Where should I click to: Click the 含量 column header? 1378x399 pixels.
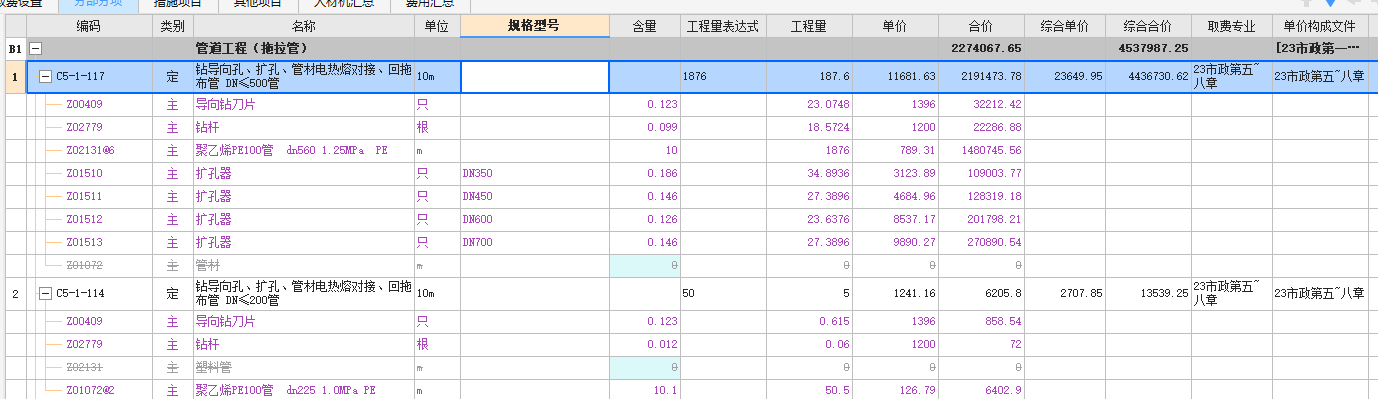pyautogui.click(x=644, y=27)
